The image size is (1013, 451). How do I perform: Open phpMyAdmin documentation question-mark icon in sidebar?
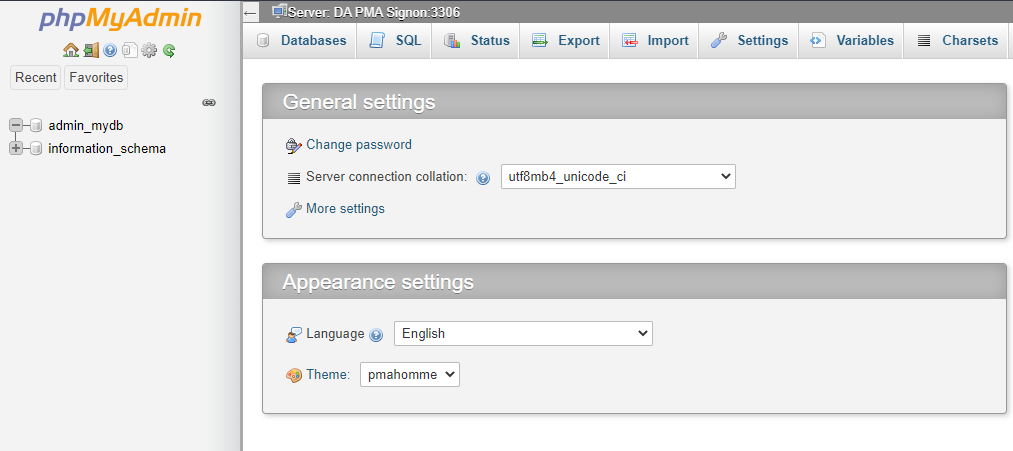click(110, 50)
